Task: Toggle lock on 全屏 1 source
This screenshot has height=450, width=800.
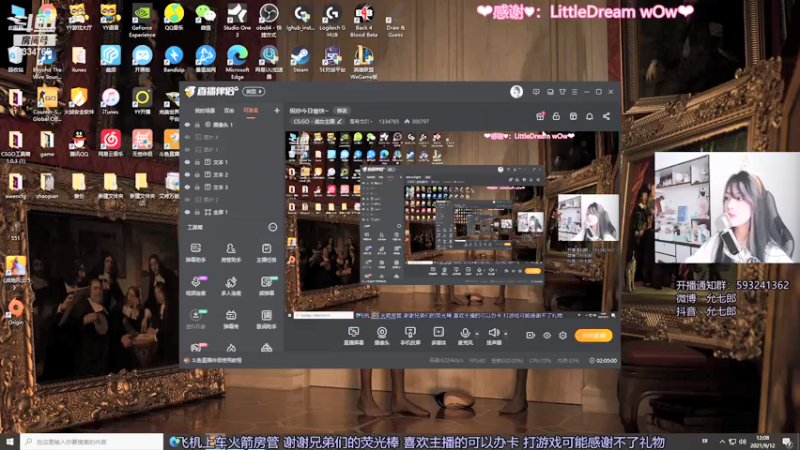Action: click(197, 212)
